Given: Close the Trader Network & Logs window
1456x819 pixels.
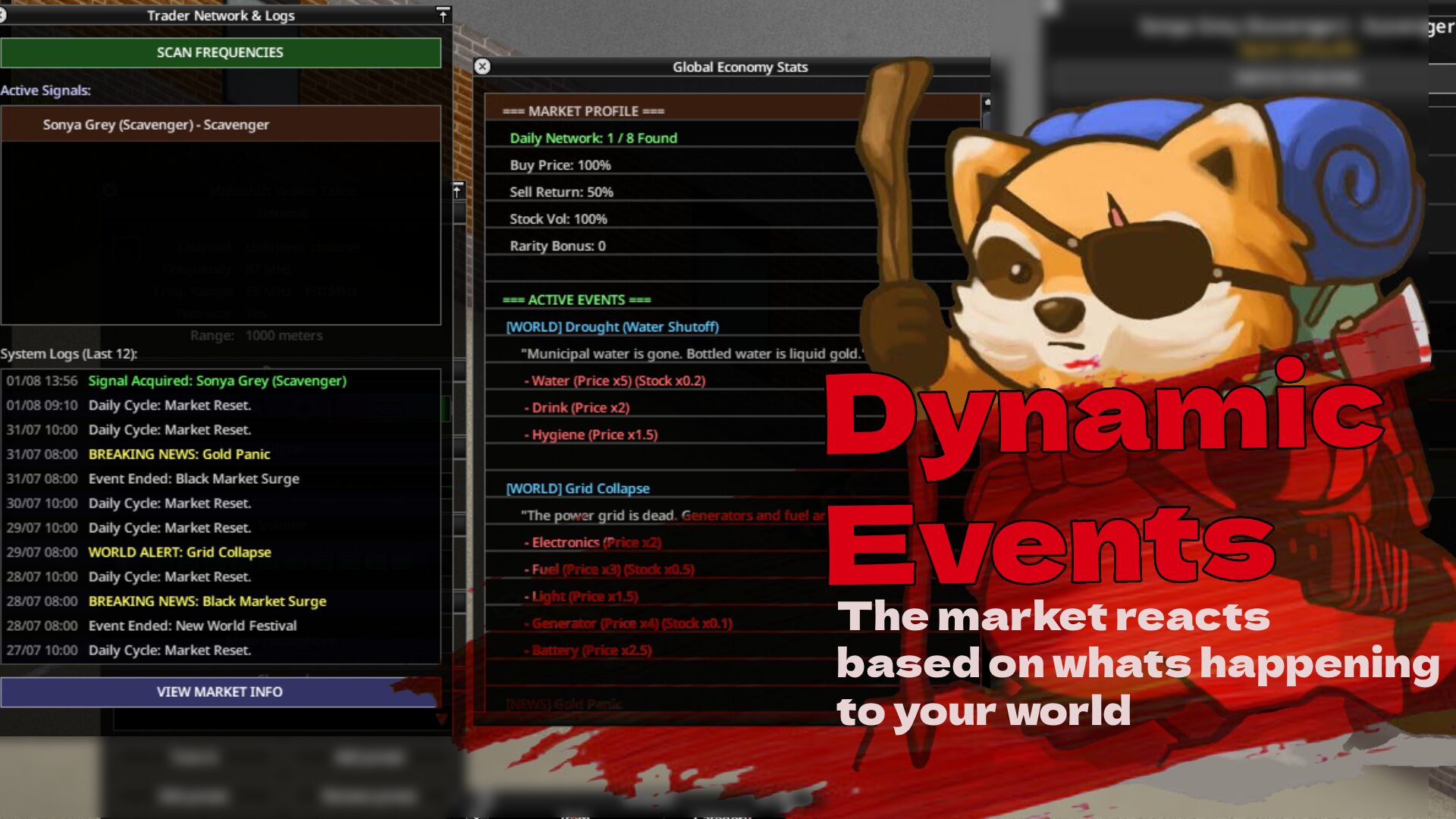Looking at the screenshot, I should [x=2, y=14].
